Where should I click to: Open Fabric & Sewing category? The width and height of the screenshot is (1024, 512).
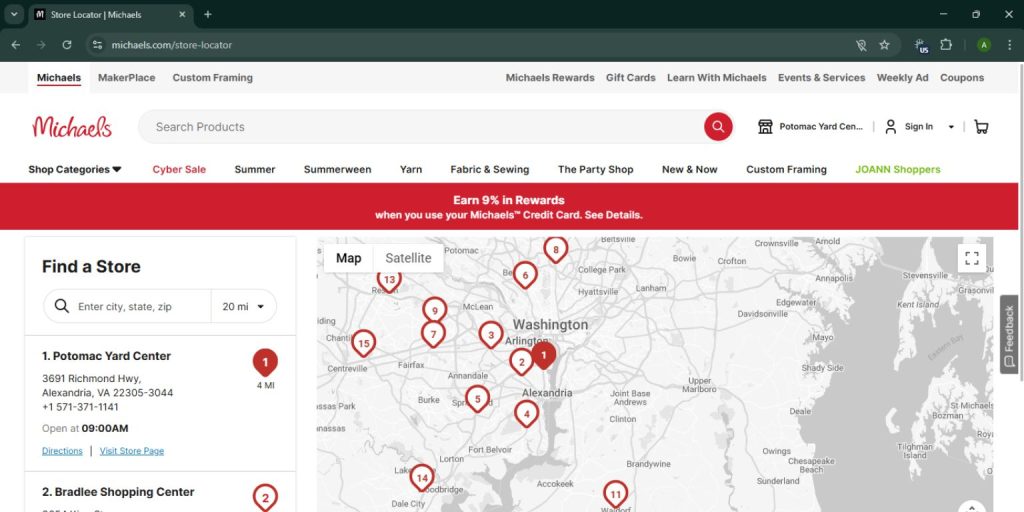(x=490, y=169)
